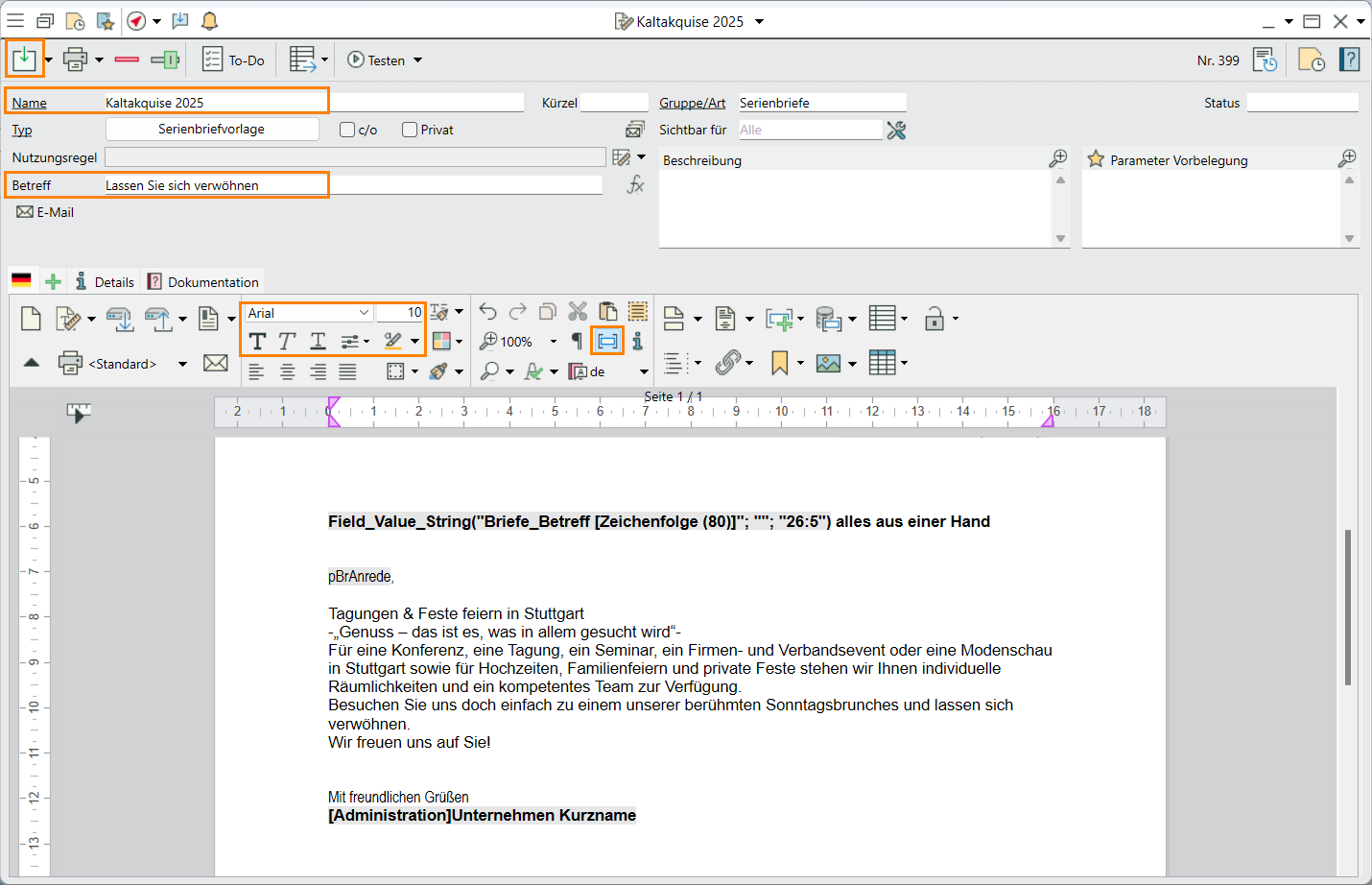The width and height of the screenshot is (1372, 885).
Task: Toggle the highlighted page width view button
Action: click(607, 341)
